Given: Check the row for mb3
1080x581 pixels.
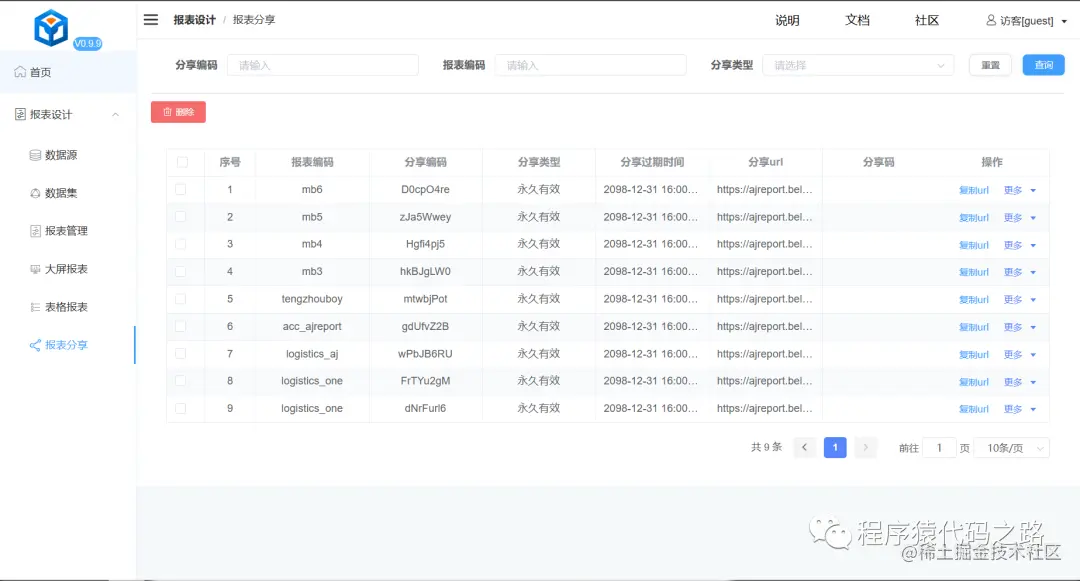Looking at the screenshot, I should [180, 271].
